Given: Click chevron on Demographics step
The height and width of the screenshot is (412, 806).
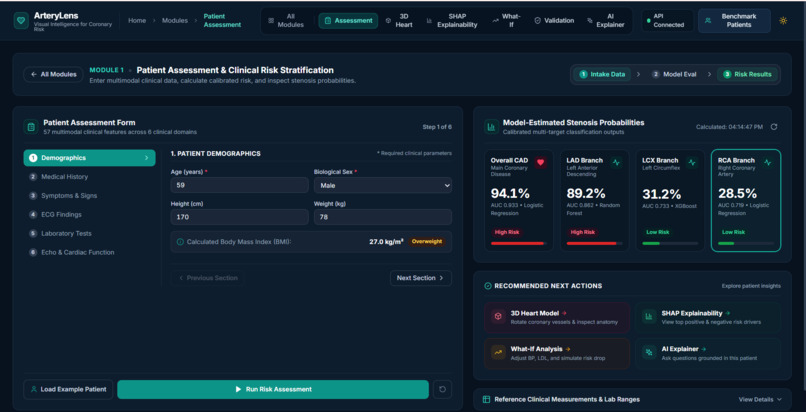Looking at the screenshot, I should (x=146, y=158).
